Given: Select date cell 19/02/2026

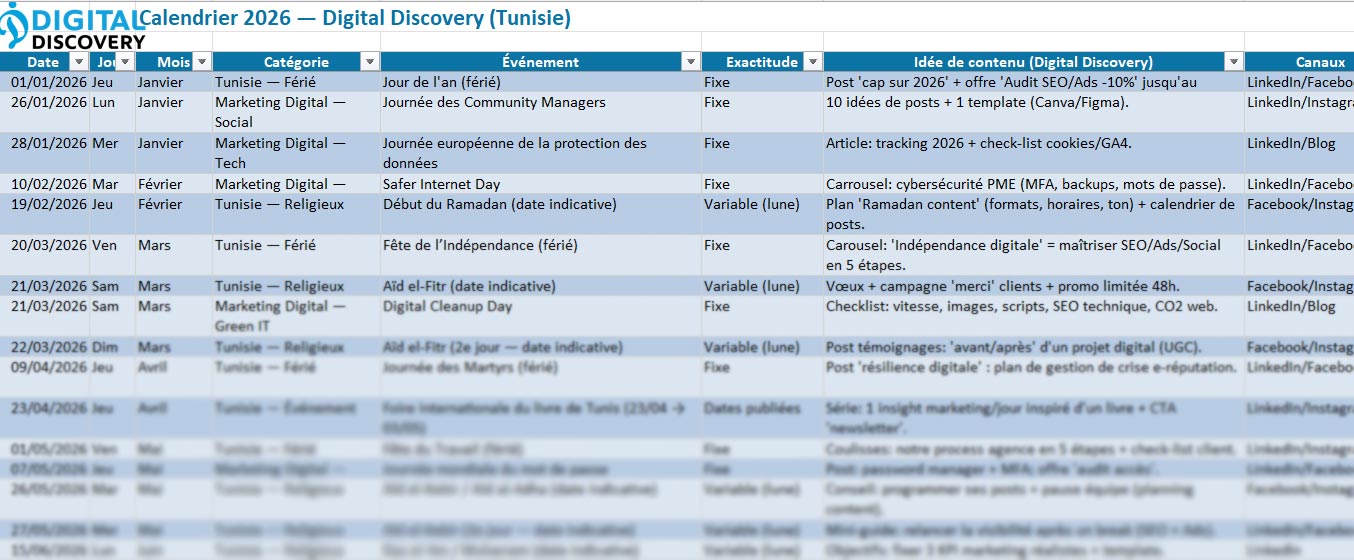Looking at the screenshot, I should (46, 214).
